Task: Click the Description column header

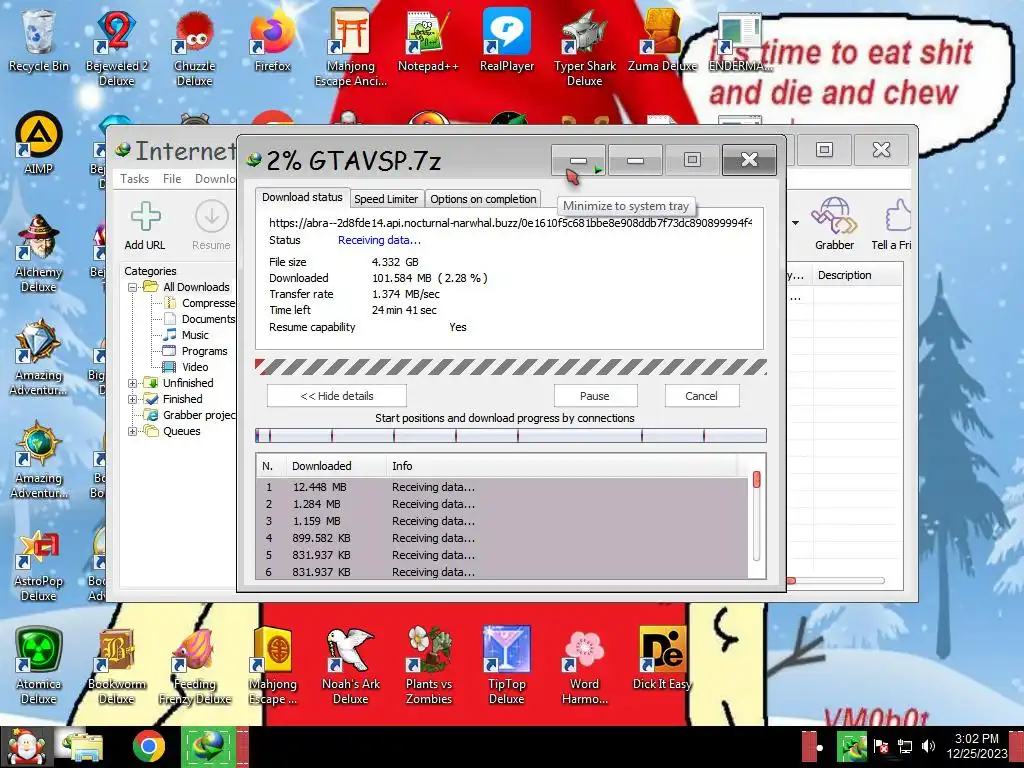Action: pyautogui.click(x=857, y=275)
